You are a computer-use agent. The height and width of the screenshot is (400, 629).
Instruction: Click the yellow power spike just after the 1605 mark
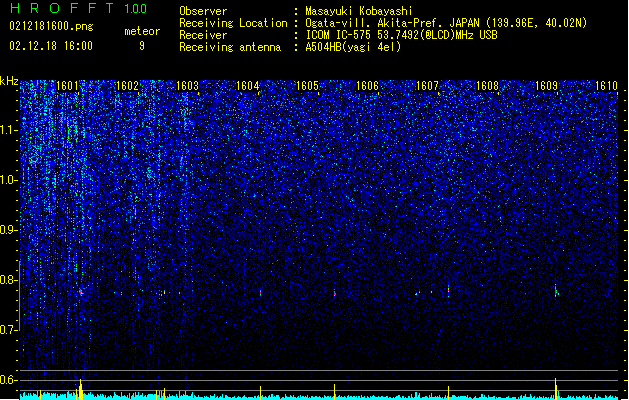[x=335, y=392]
